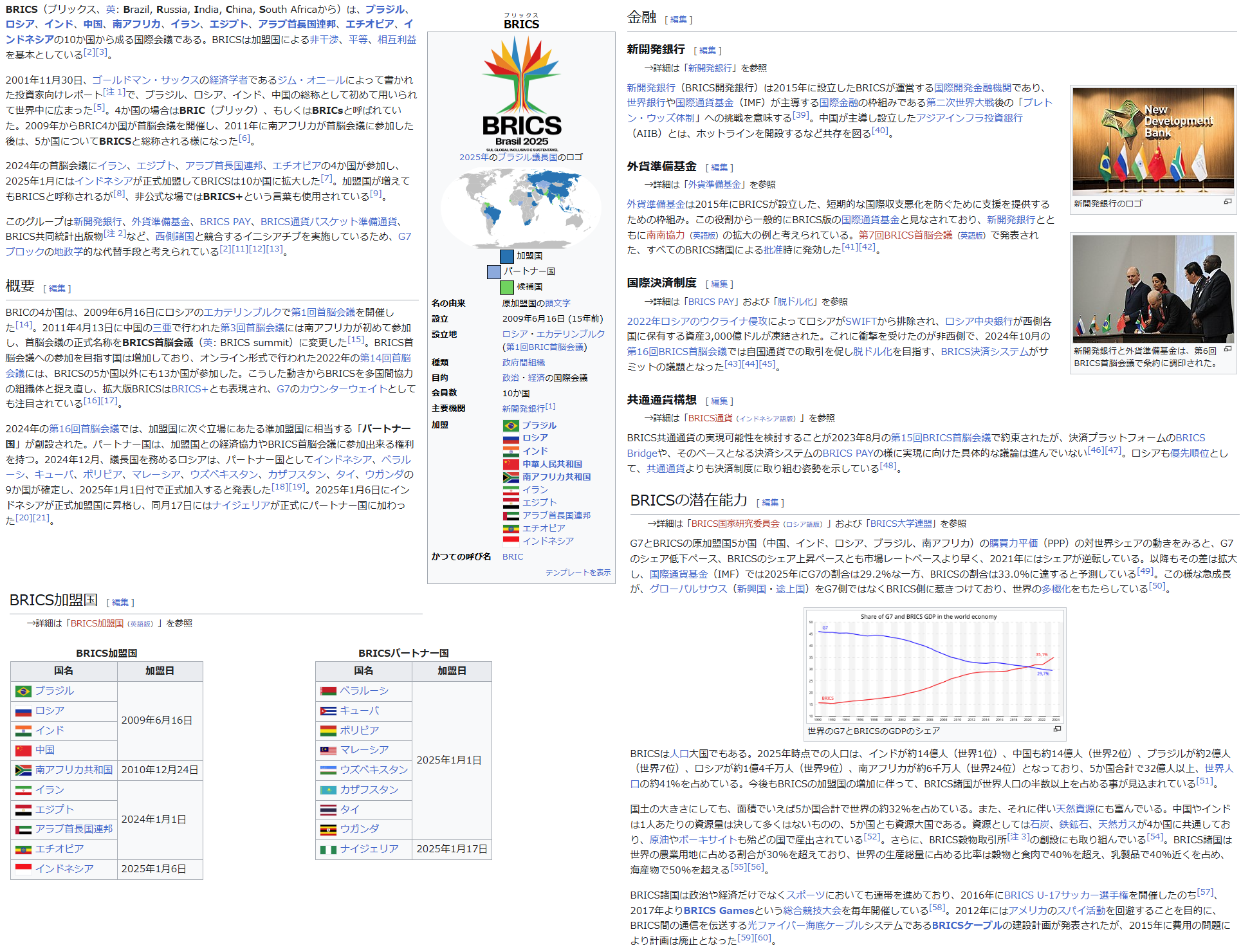Click the Brazil flag in infobox 加盟 list
The width and height of the screenshot is (1241, 952).
pos(511,426)
